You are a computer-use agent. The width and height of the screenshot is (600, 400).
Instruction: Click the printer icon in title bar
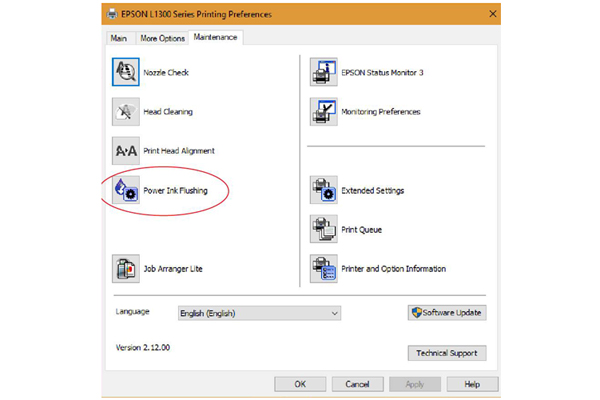[112, 14]
